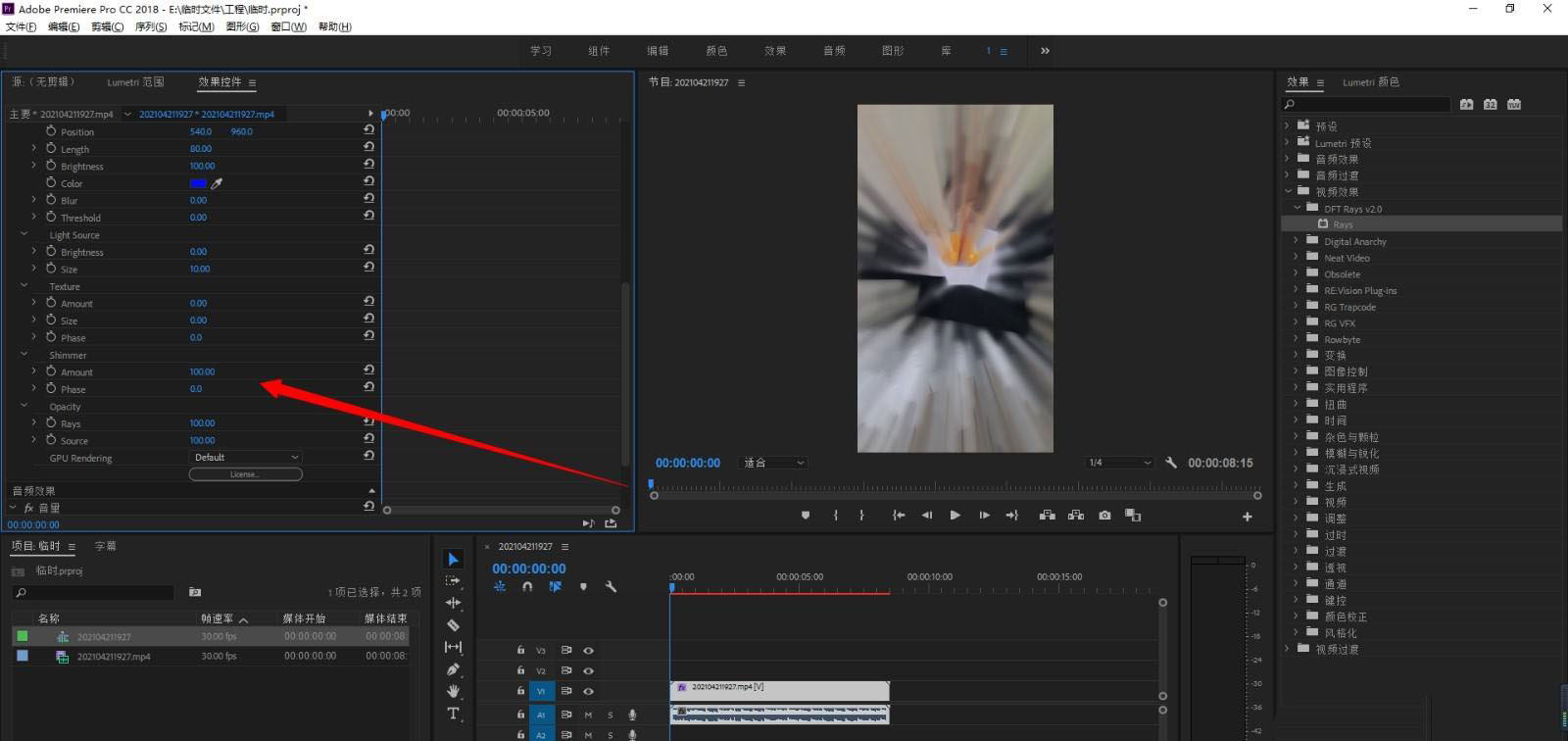Image resolution: width=1568 pixels, height=741 pixels.
Task: Open the 窗口(W) menu
Action: tap(288, 26)
